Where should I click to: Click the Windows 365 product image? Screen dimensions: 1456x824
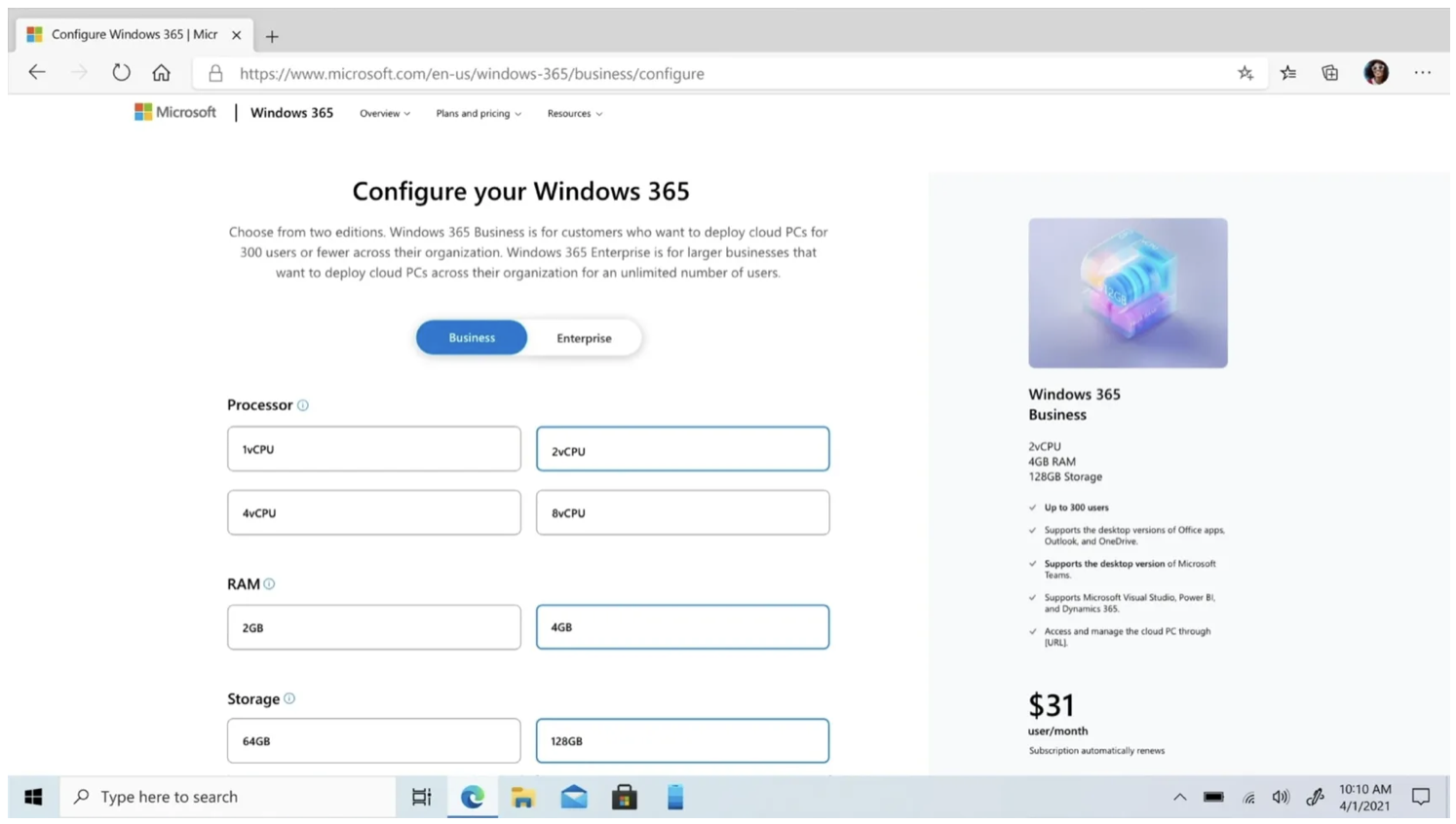[x=1128, y=293]
